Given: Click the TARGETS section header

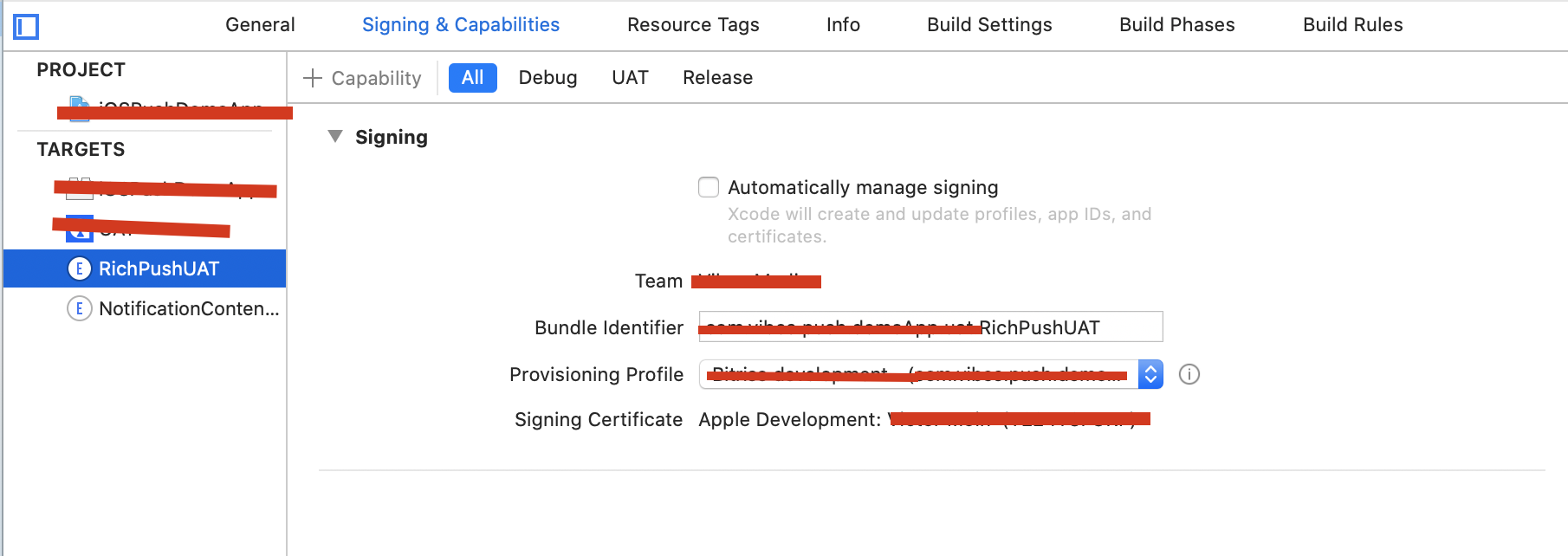Looking at the screenshot, I should [x=81, y=149].
